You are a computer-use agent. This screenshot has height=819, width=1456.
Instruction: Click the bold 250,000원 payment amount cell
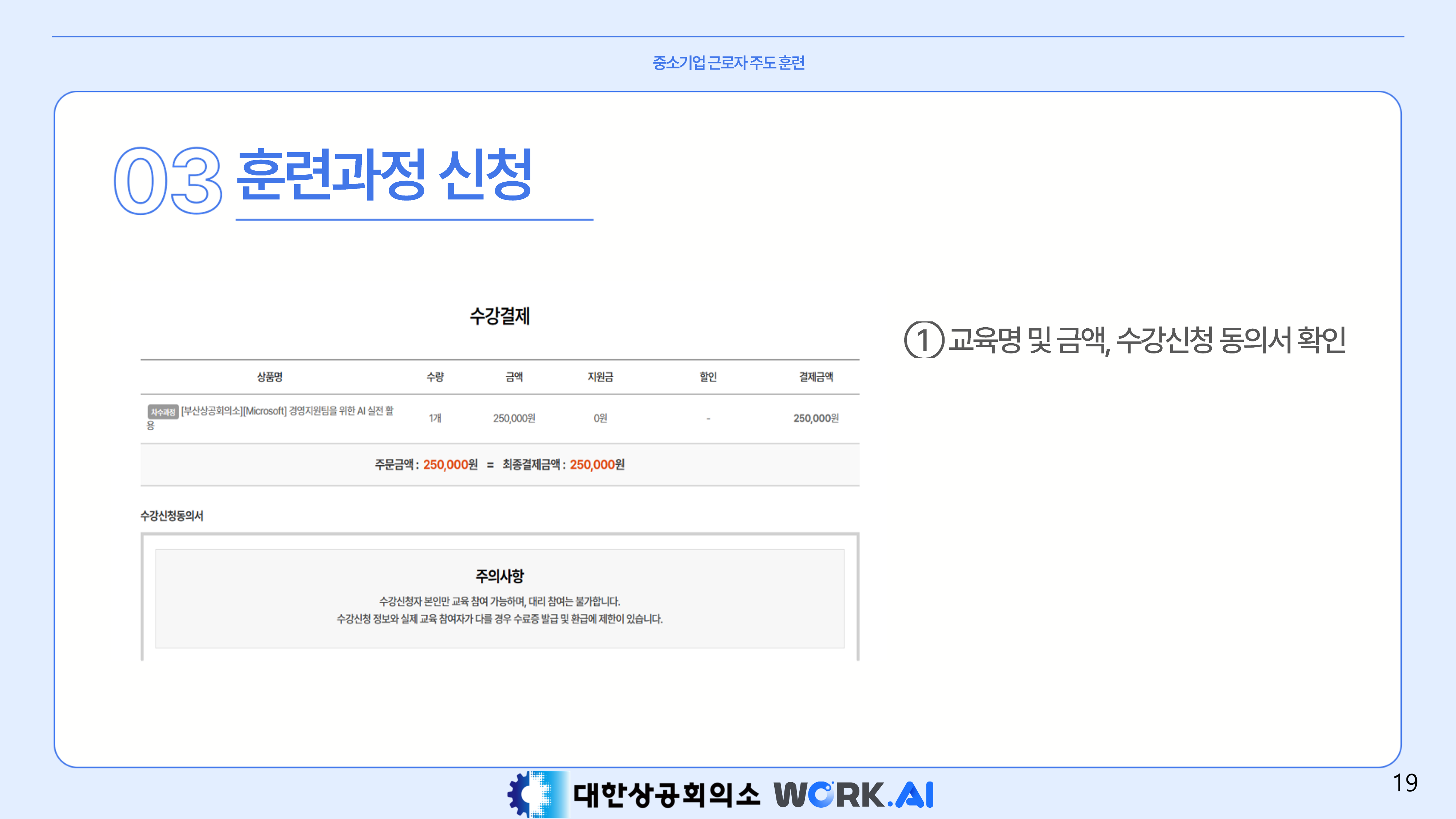point(816,418)
